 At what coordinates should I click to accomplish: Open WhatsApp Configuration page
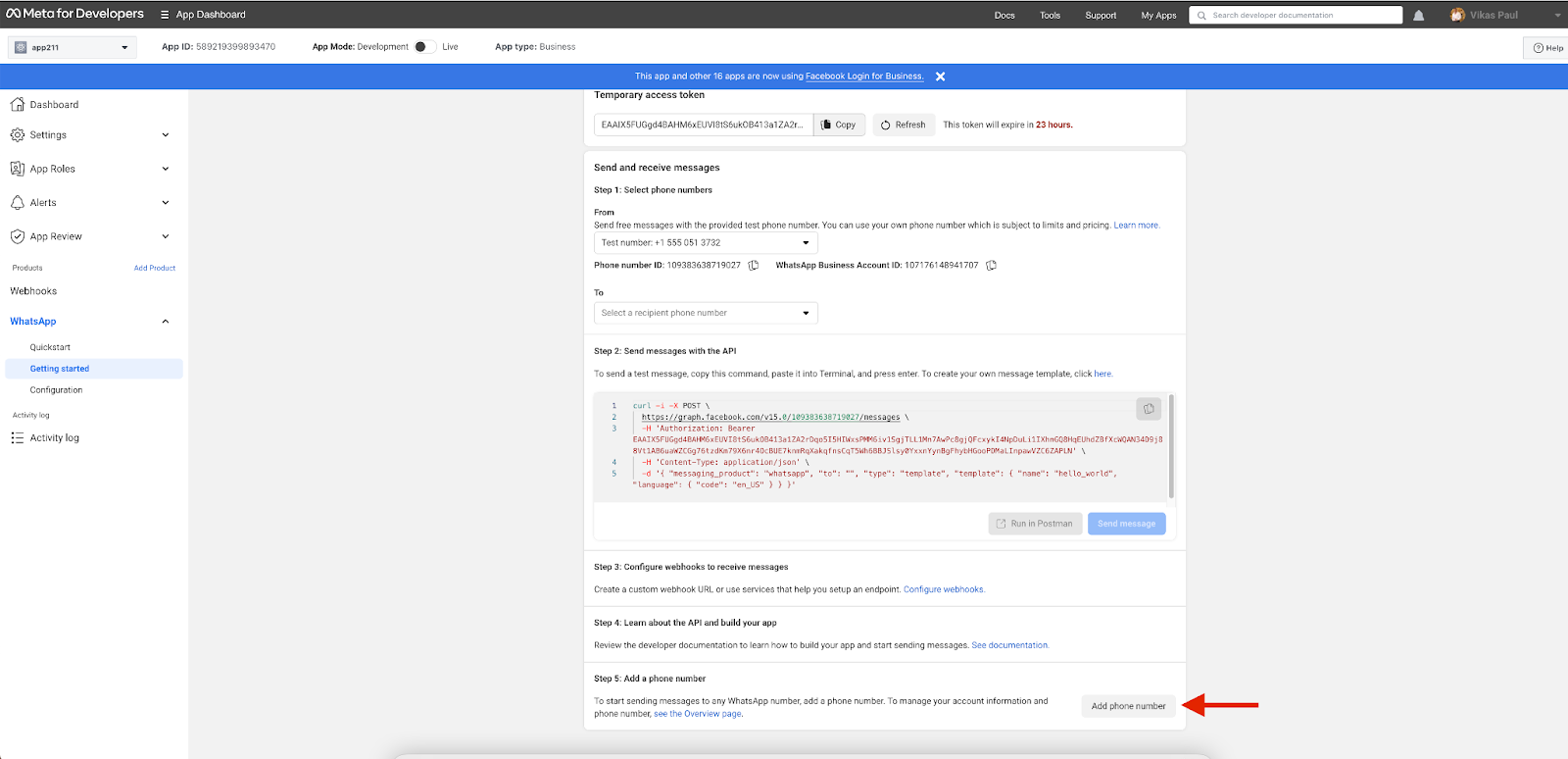tap(56, 390)
